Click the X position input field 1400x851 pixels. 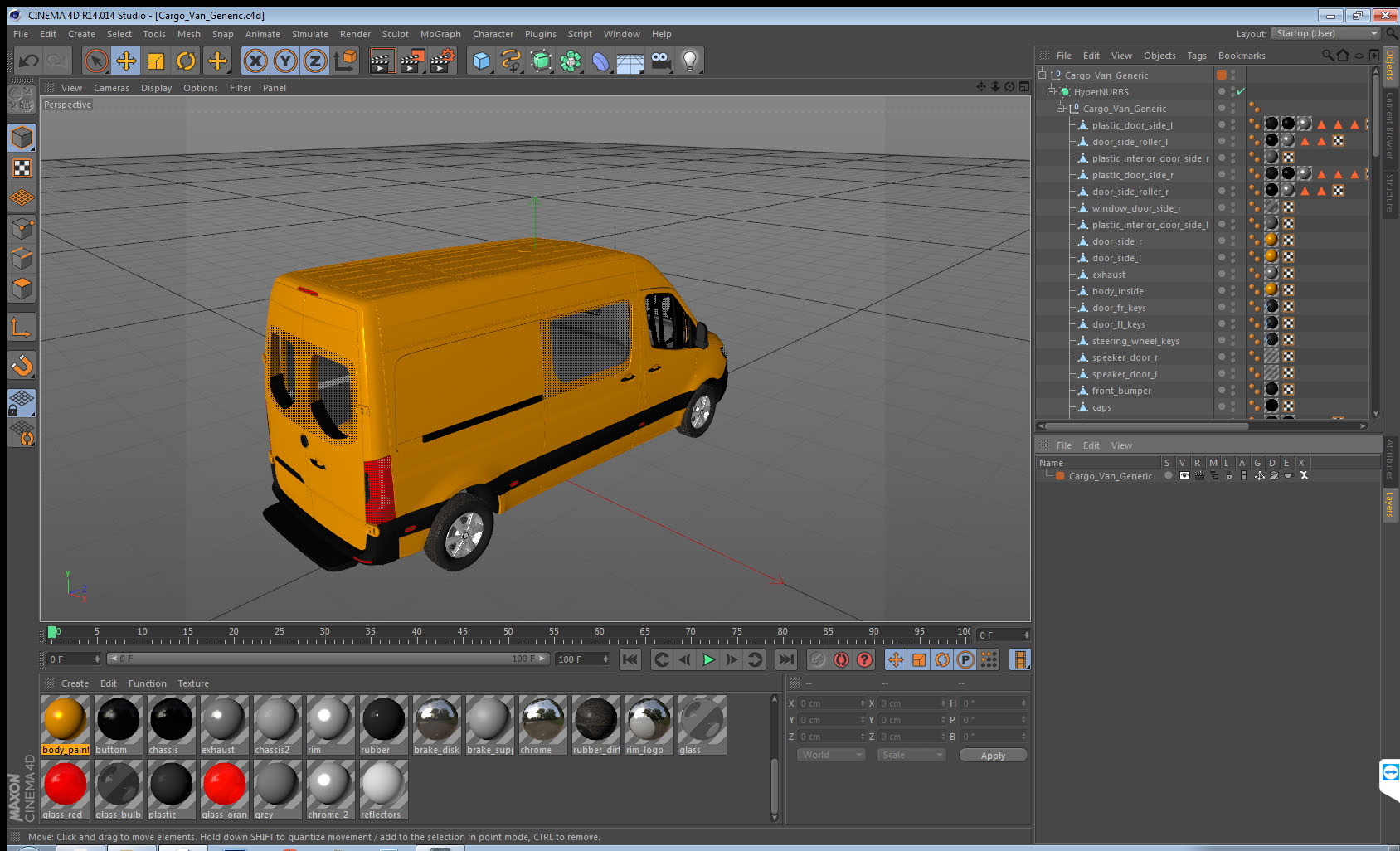click(x=831, y=703)
